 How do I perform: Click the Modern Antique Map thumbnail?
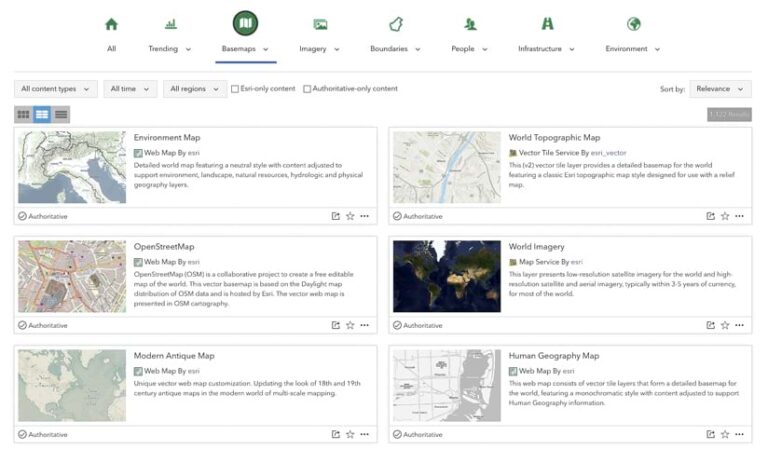coord(72,385)
